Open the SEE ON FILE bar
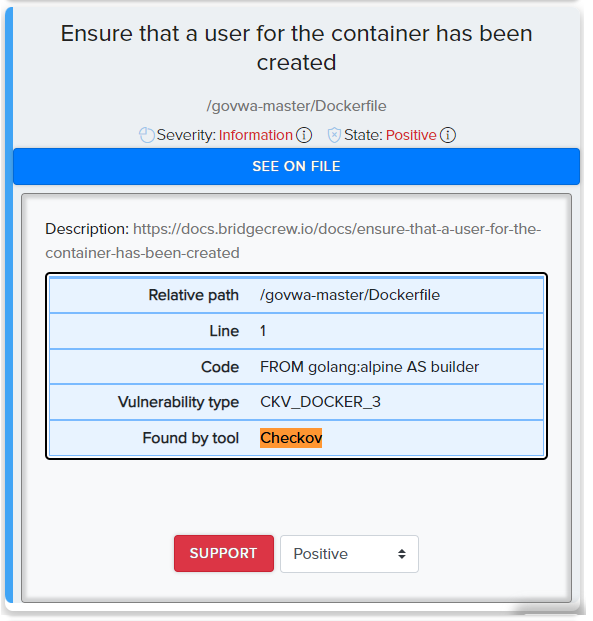This screenshot has height=621, width=593. coord(296,166)
